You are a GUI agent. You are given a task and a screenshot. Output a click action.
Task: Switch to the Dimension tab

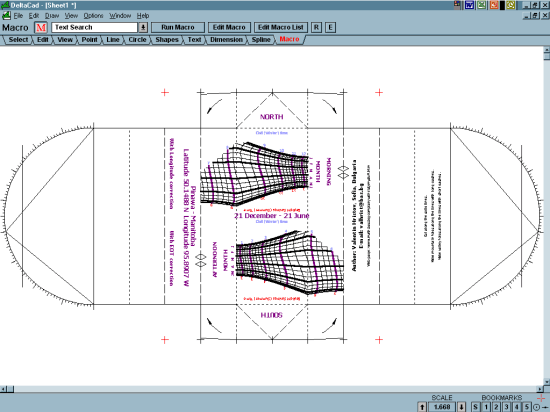coord(226,40)
